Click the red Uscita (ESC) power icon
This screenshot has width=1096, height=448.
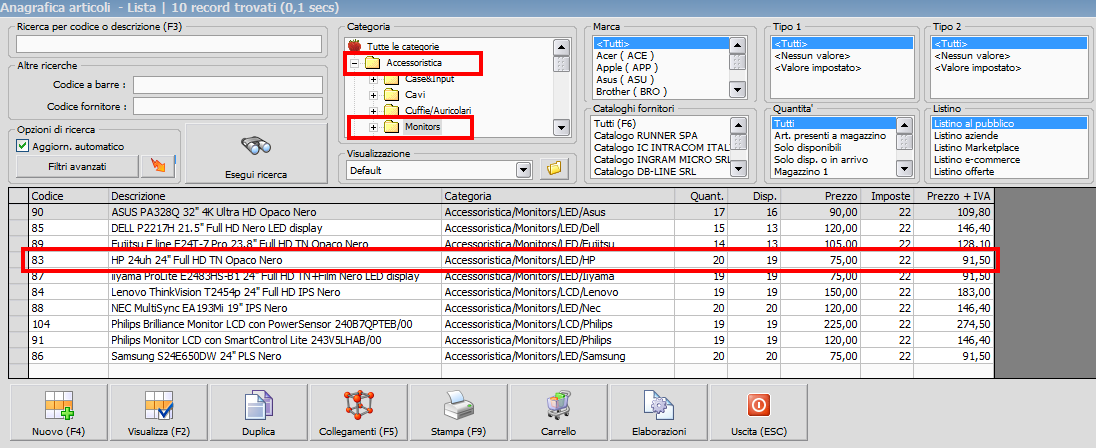(758, 405)
